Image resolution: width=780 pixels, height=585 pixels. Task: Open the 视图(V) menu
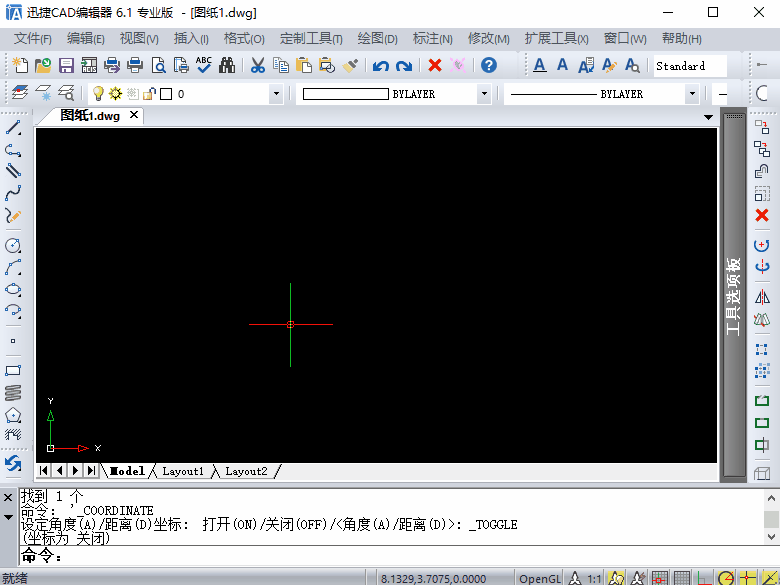139,39
